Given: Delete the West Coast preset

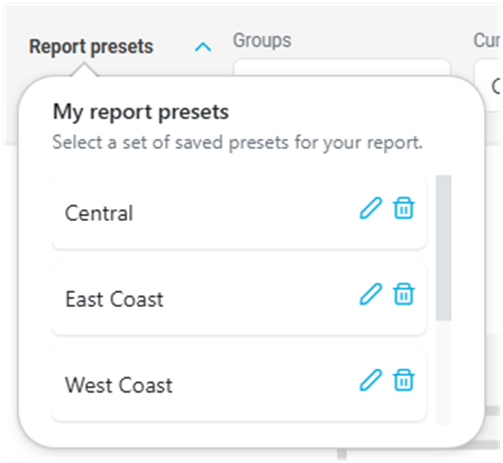Looking at the screenshot, I should pyautogui.click(x=404, y=380).
